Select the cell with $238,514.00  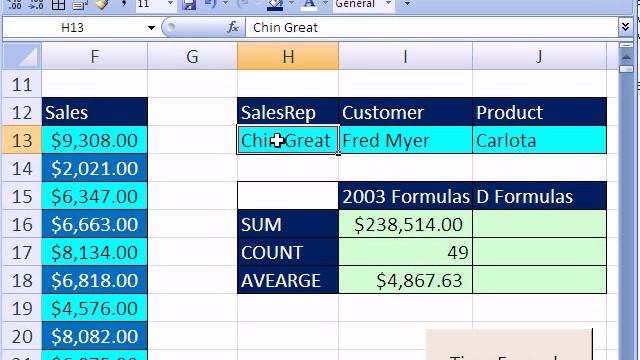pyautogui.click(x=405, y=224)
